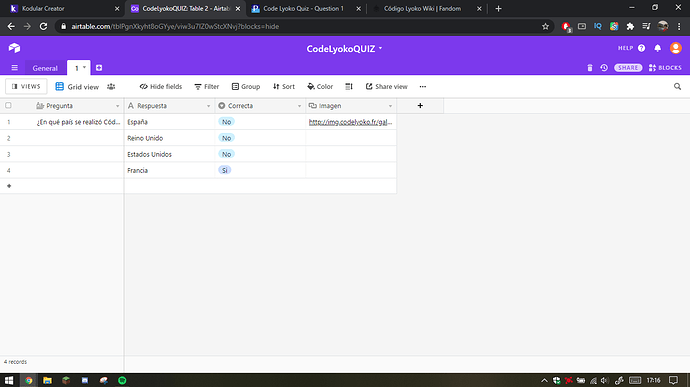Open the Airtable home logo
This screenshot has width=690, height=387.
(x=14, y=48)
